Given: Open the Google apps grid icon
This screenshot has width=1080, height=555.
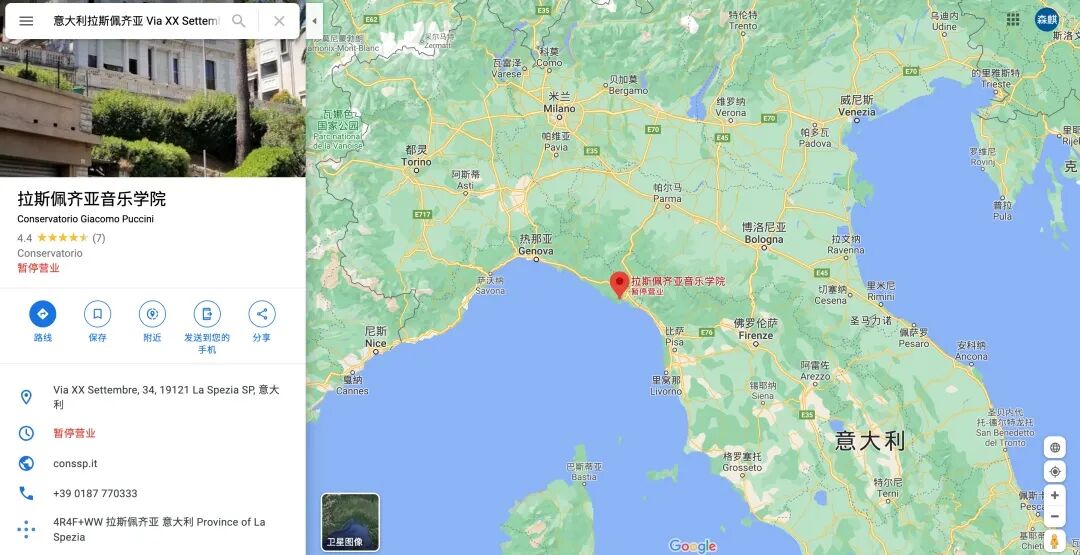Looking at the screenshot, I should coord(1013,19).
